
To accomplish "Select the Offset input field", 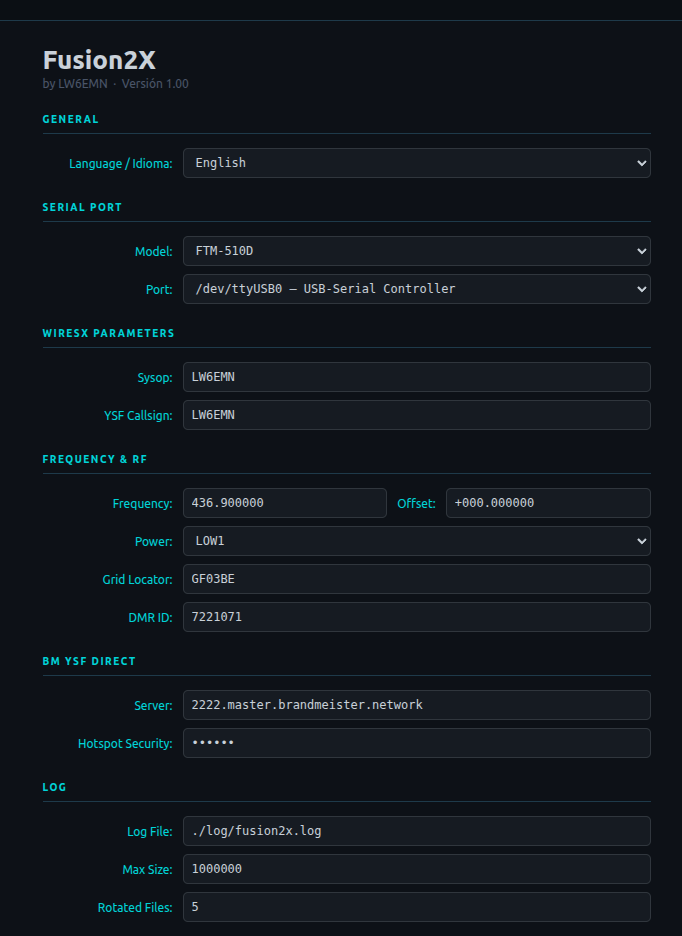I will (x=548, y=503).
